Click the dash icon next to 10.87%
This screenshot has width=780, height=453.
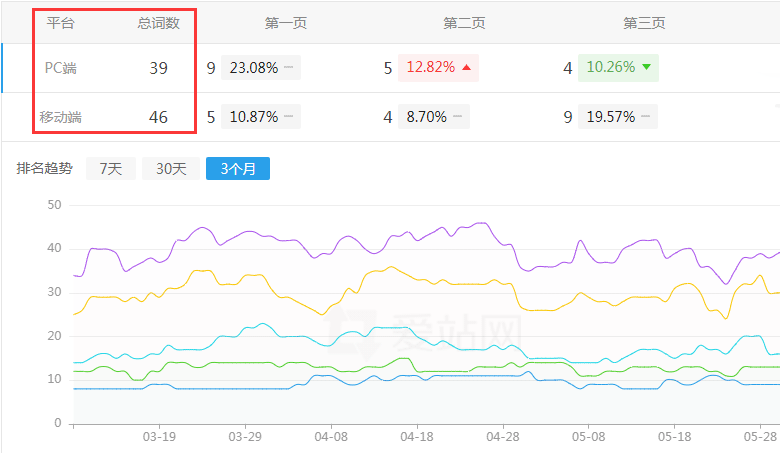coord(288,117)
